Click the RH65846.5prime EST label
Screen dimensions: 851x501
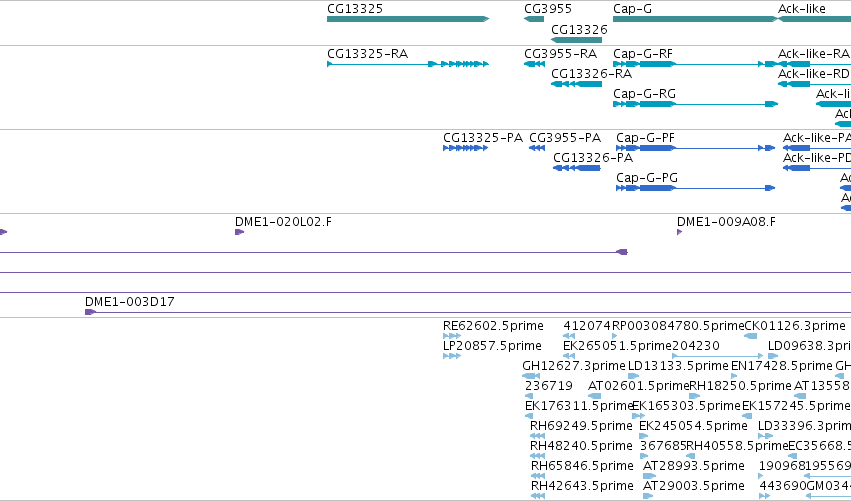click(582, 466)
